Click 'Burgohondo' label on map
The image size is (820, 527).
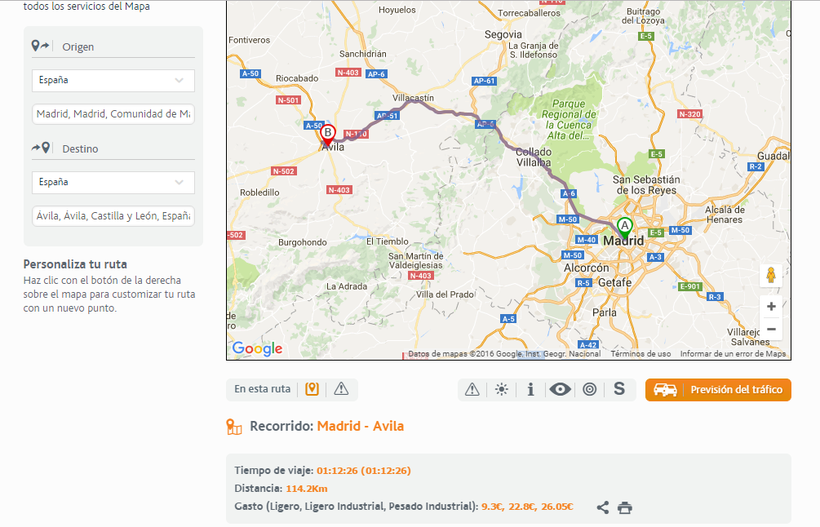click(x=302, y=243)
